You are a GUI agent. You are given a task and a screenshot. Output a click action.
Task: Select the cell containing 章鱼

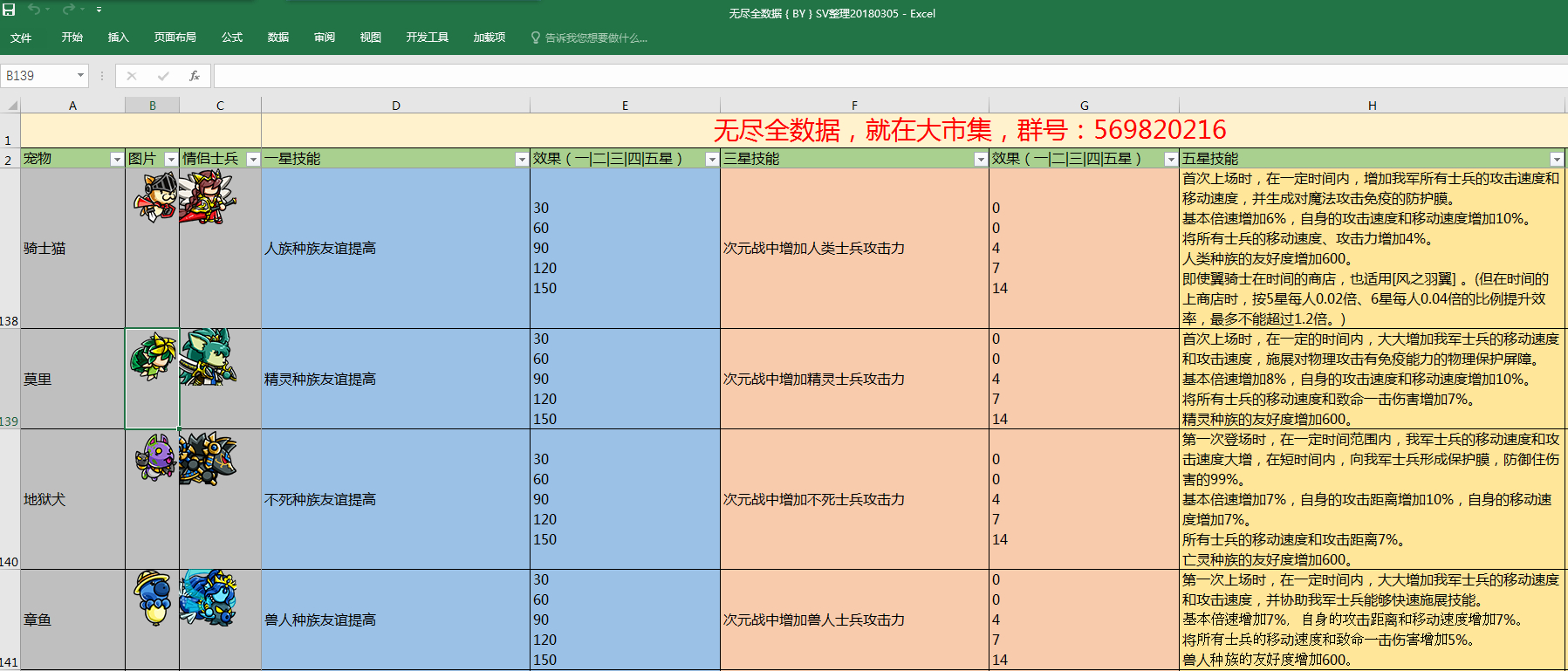tap(73, 620)
